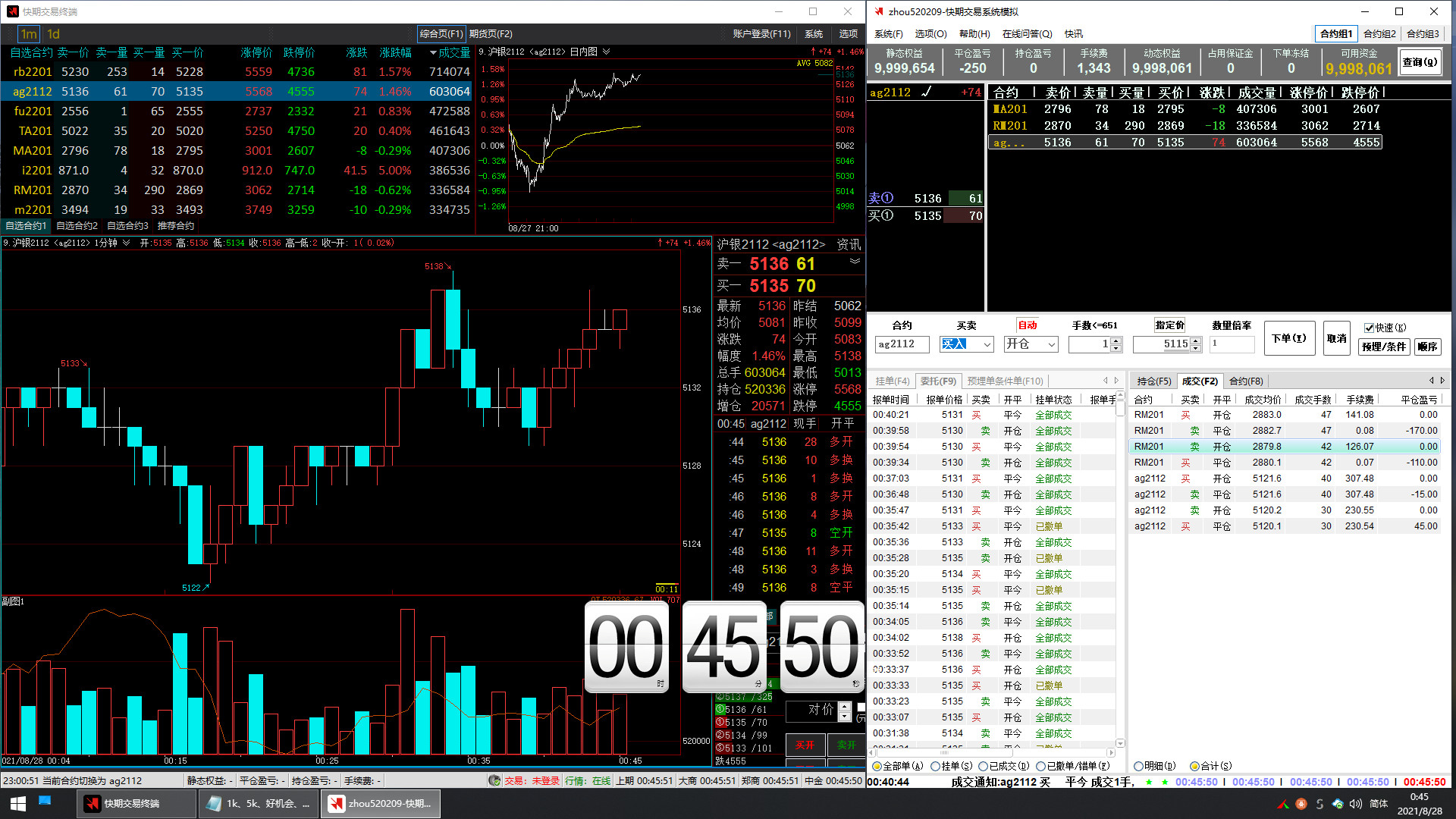Select 挂单(S) radio filter
The height and width of the screenshot is (819, 1456).
tap(936, 766)
